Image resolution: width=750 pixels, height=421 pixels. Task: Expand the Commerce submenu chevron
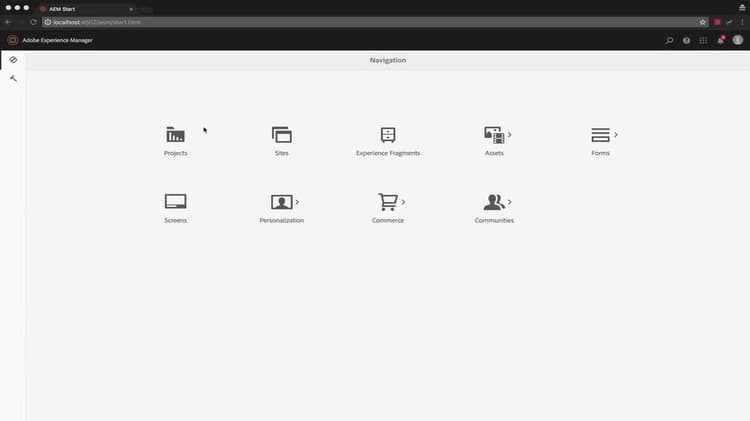(404, 202)
